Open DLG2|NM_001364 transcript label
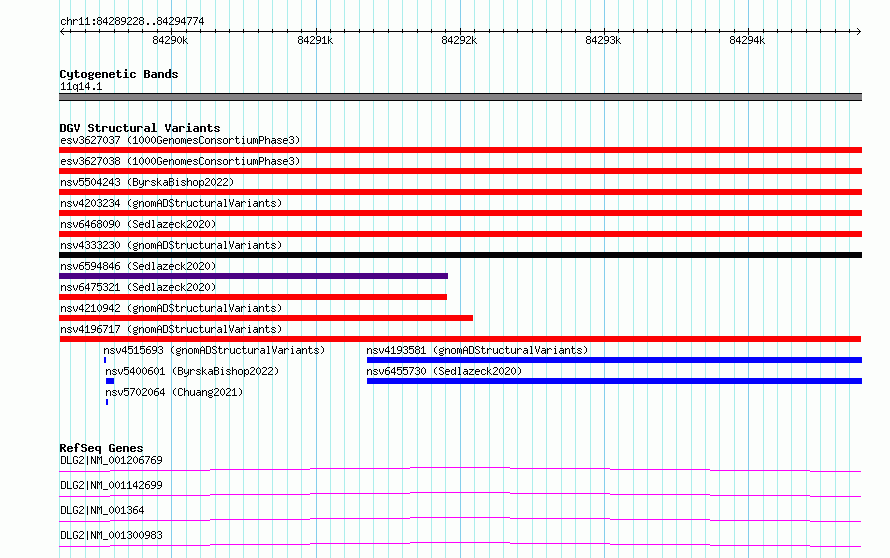The image size is (890, 558). 102,510
